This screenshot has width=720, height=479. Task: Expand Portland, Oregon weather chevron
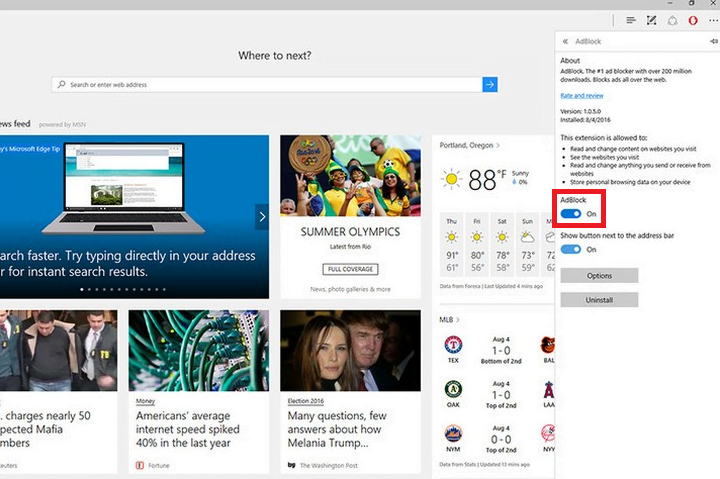coord(498,146)
